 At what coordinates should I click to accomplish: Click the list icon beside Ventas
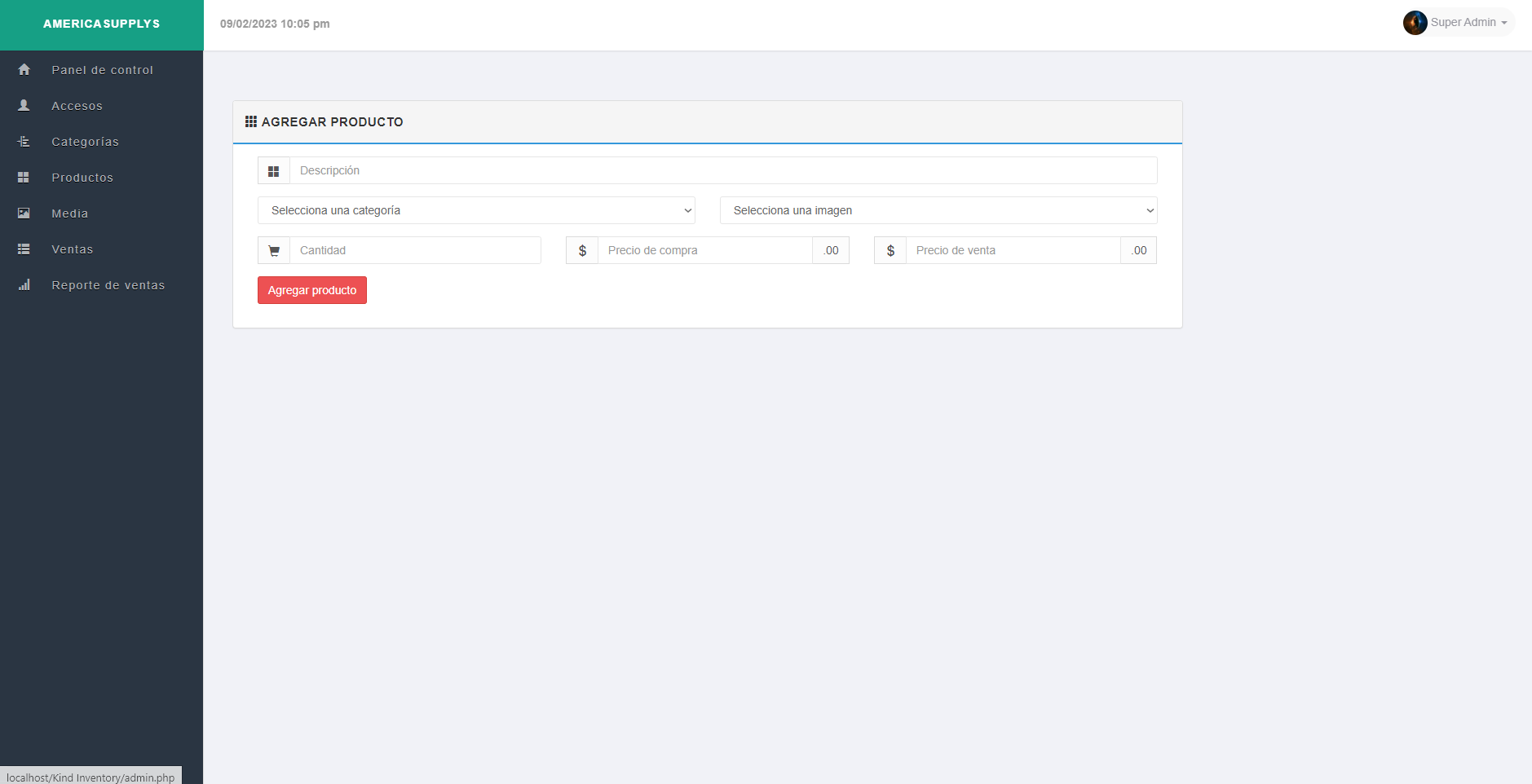(x=24, y=249)
